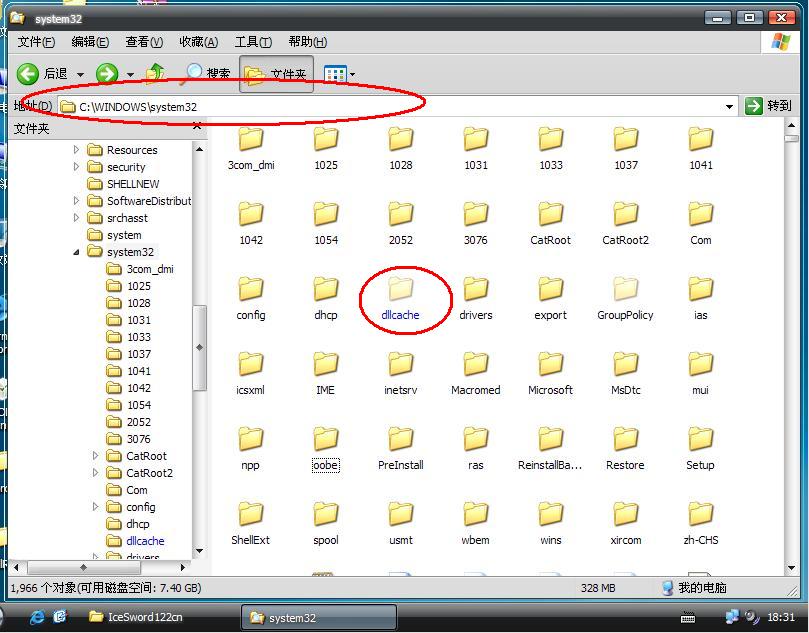Expand the CatRoot2 tree node

coord(95,473)
